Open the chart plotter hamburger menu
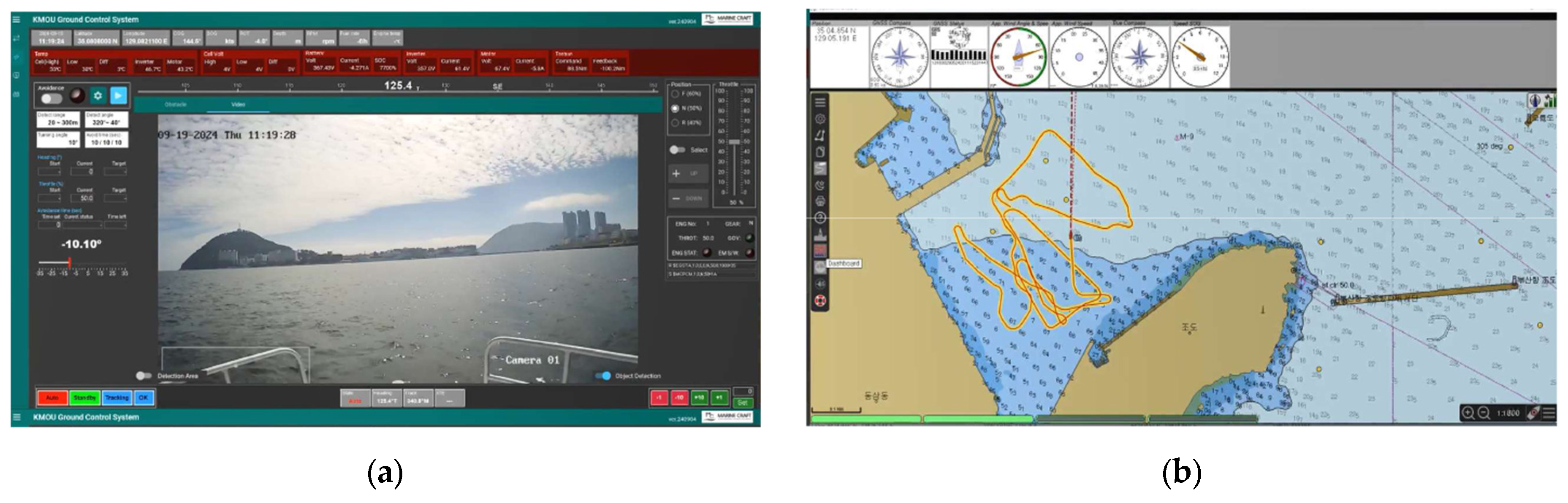 (x=820, y=102)
